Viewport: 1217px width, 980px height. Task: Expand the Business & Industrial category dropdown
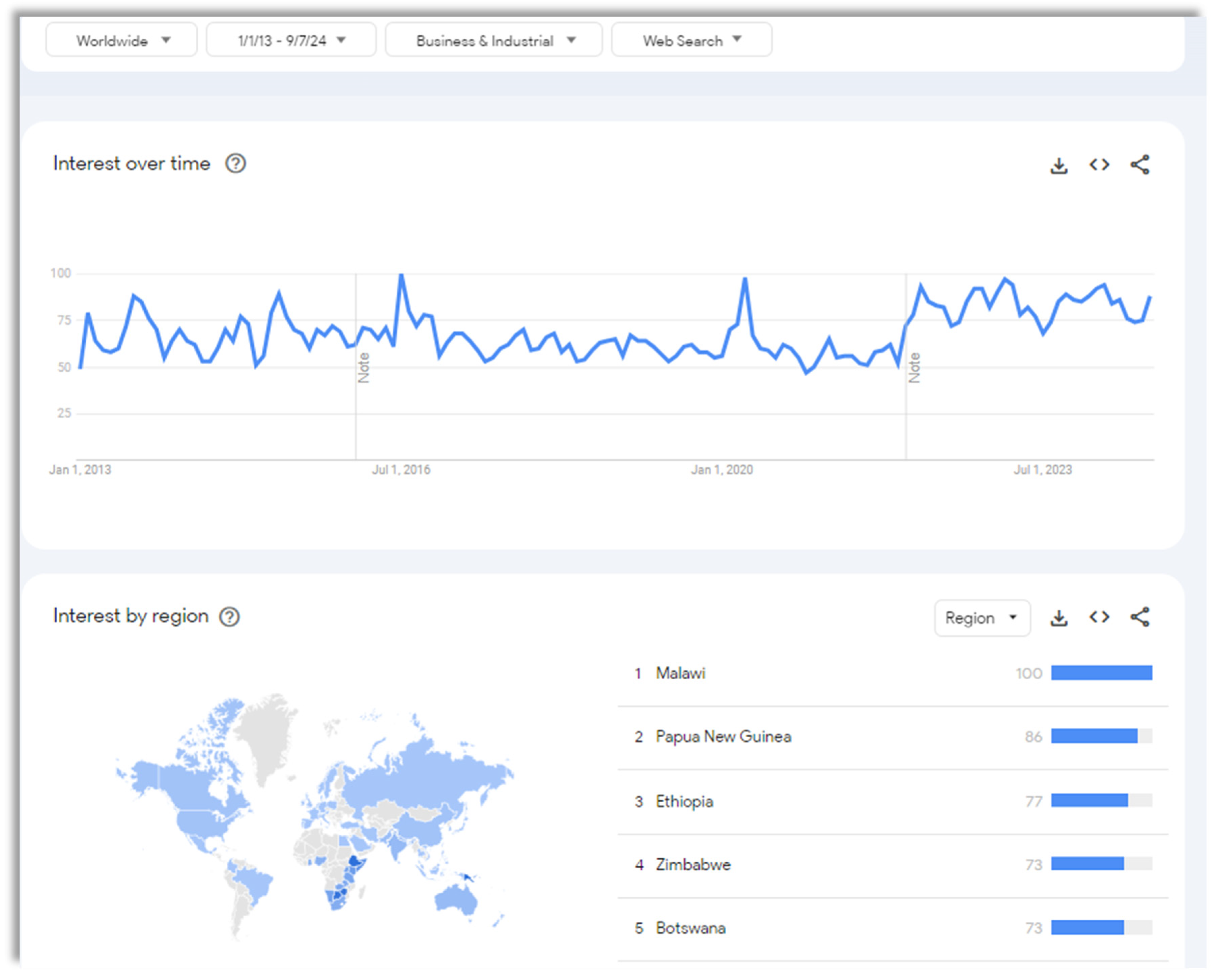(x=493, y=41)
